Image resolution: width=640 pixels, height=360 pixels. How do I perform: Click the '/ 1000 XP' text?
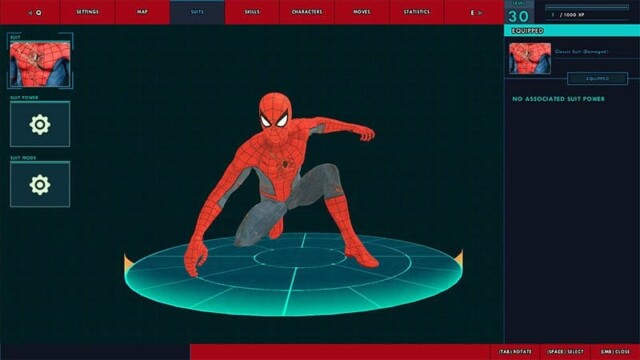click(572, 15)
